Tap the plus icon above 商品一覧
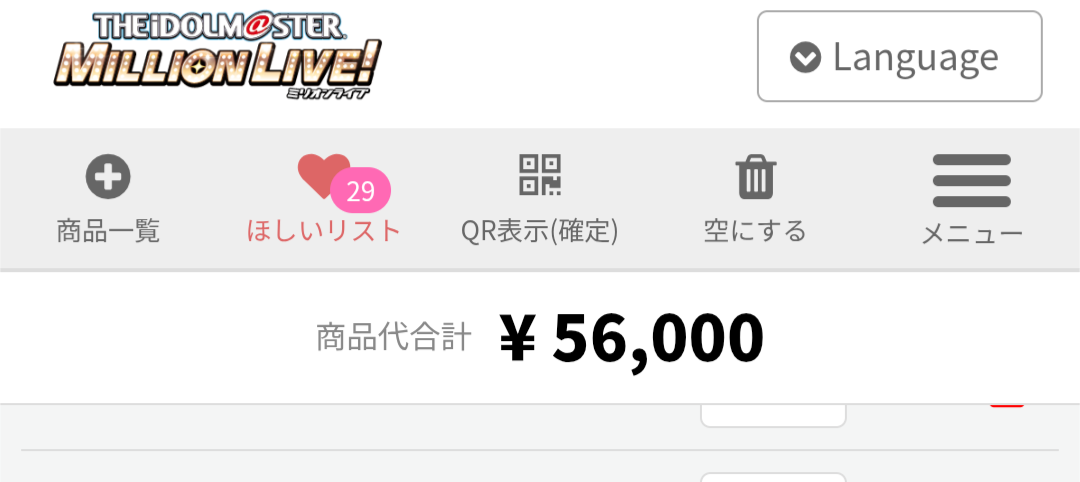 (108, 176)
